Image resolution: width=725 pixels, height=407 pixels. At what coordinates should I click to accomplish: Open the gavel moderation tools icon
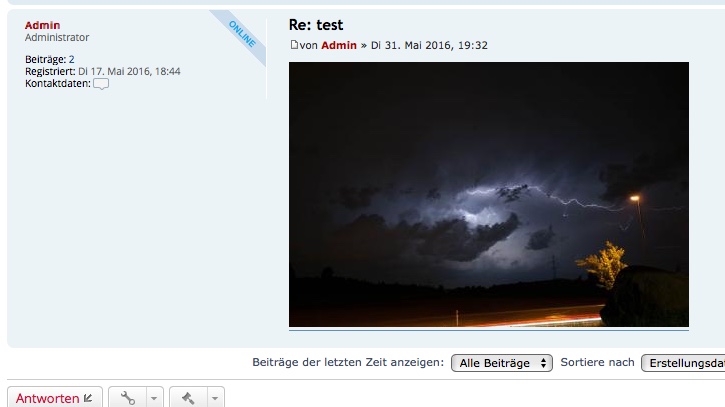click(188, 398)
